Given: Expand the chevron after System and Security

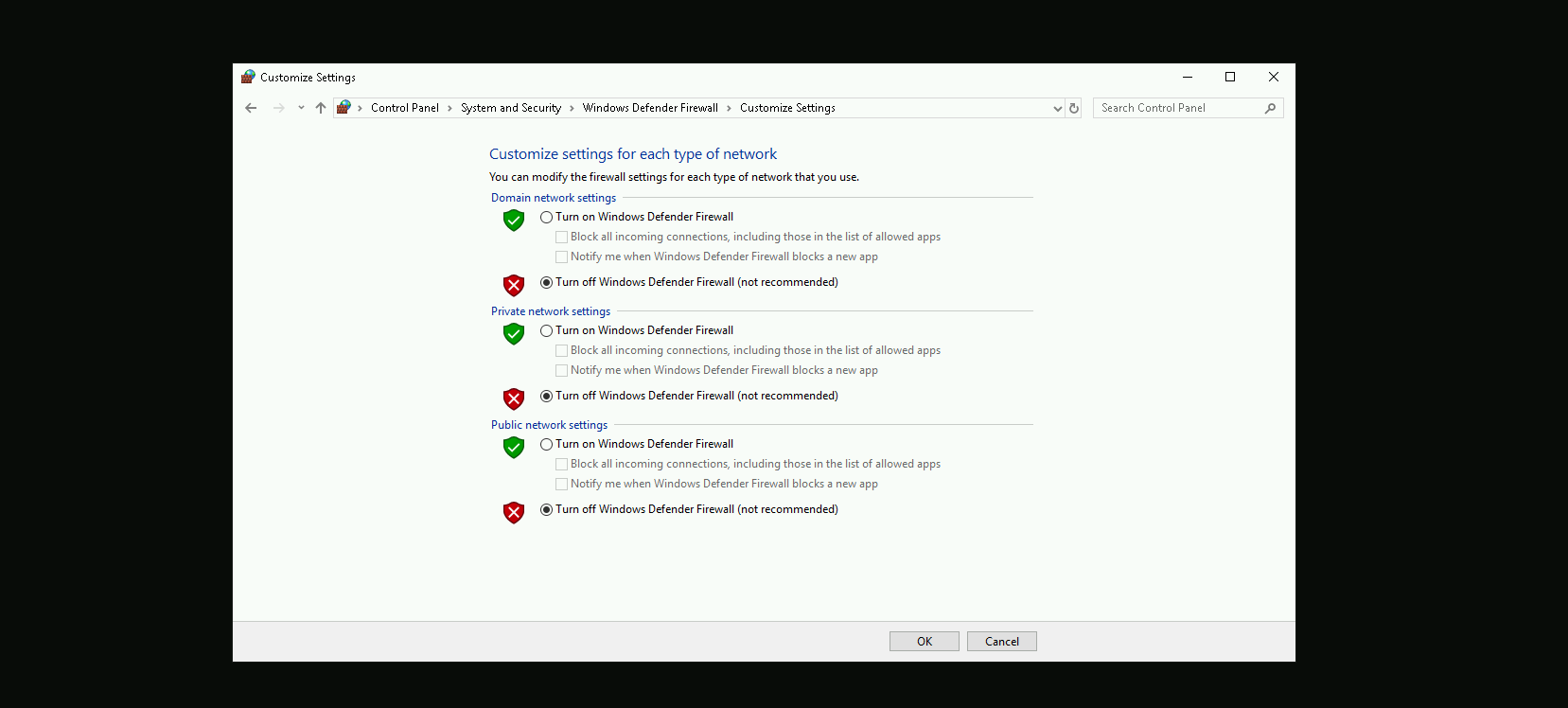Looking at the screenshot, I should 572,108.
